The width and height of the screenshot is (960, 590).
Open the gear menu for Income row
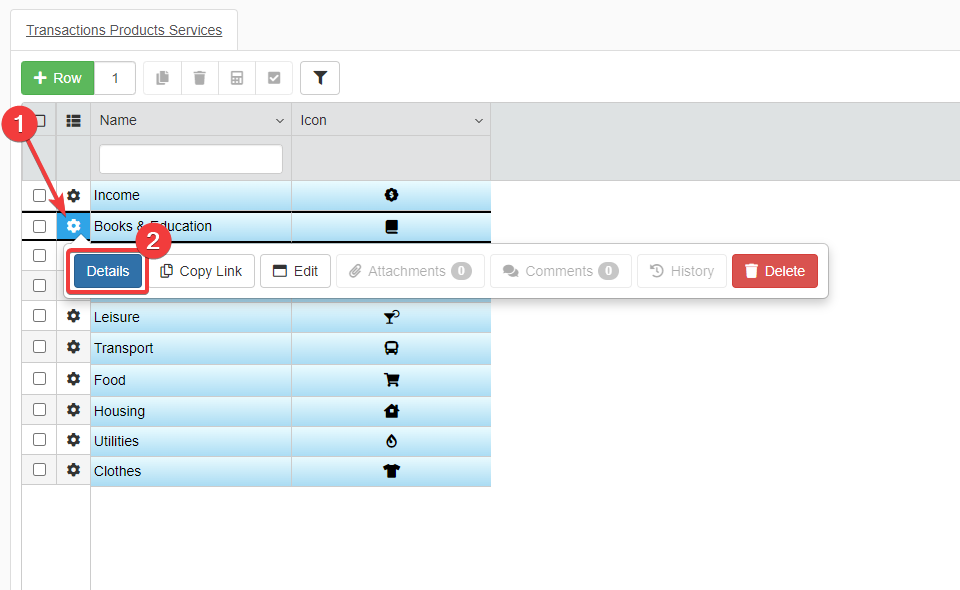point(73,196)
